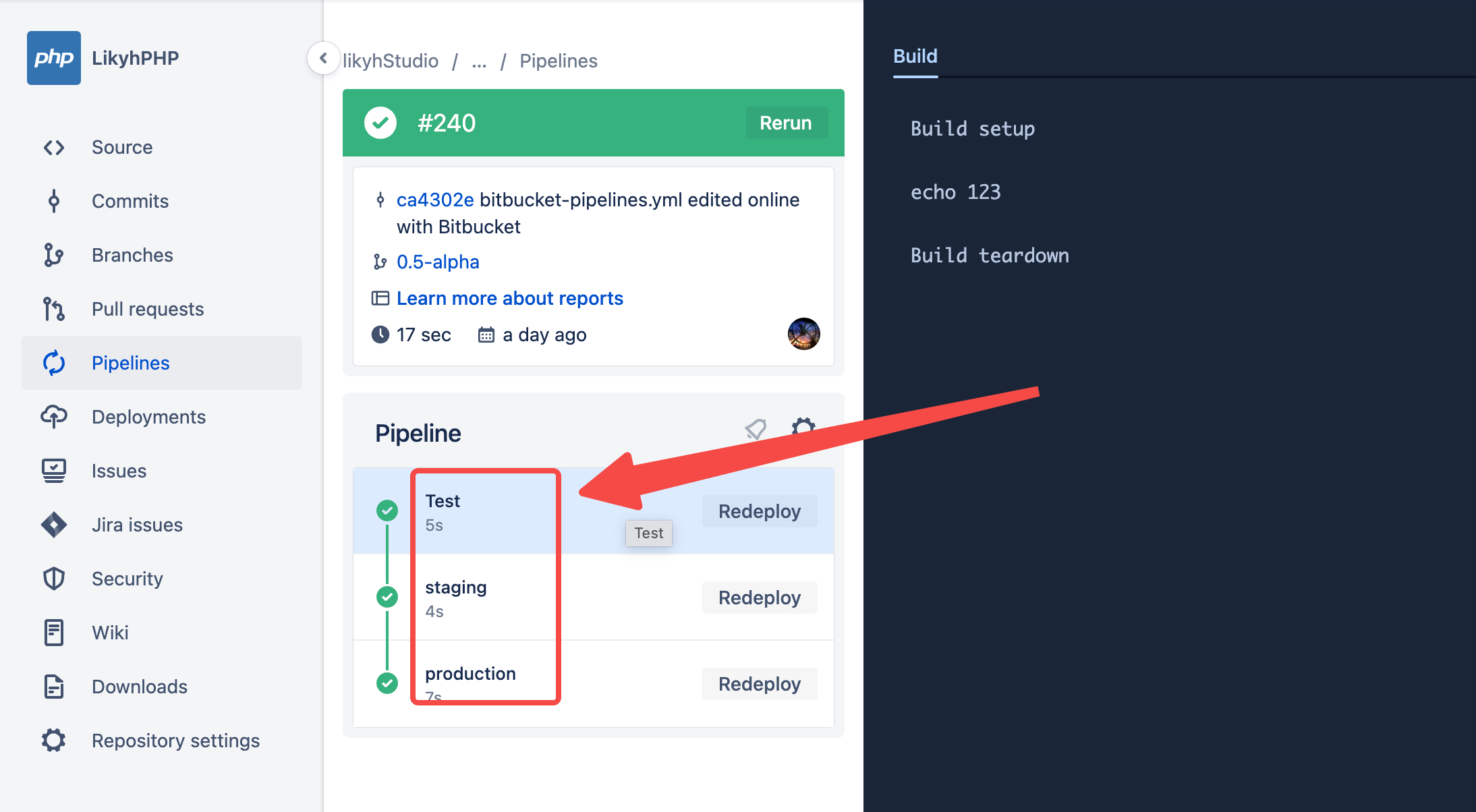Click the user avatar thumbnail
The height and width of the screenshot is (812, 1476).
803,334
